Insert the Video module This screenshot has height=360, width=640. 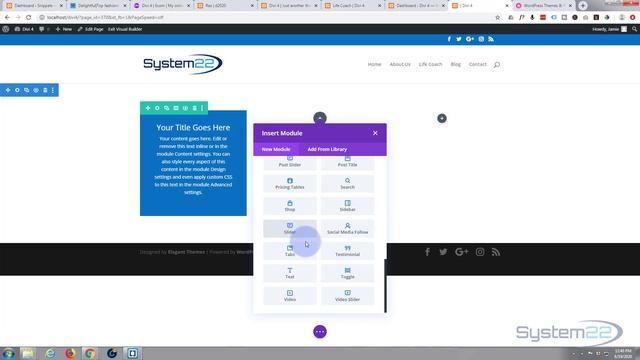click(290, 296)
